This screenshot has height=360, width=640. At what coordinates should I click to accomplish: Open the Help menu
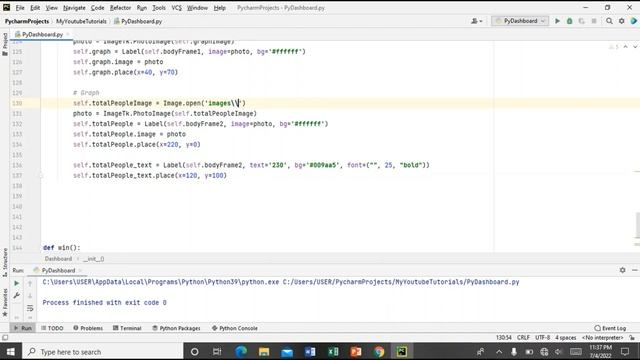tap(219, 8)
